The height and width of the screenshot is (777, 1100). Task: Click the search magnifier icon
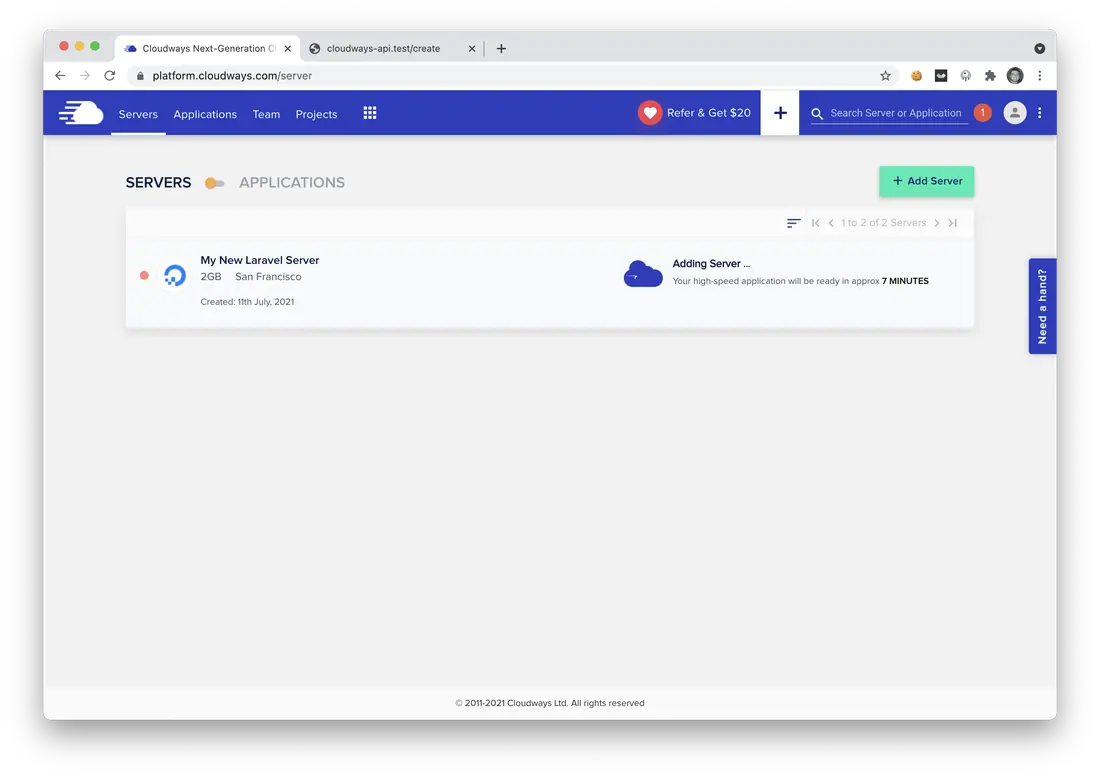pyautogui.click(x=817, y=114)
